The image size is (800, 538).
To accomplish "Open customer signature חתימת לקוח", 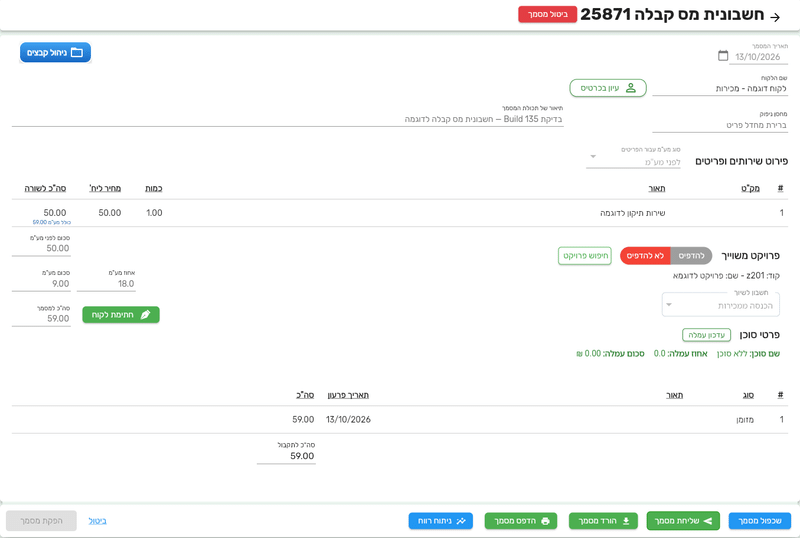I will click(x=121, y=315).
